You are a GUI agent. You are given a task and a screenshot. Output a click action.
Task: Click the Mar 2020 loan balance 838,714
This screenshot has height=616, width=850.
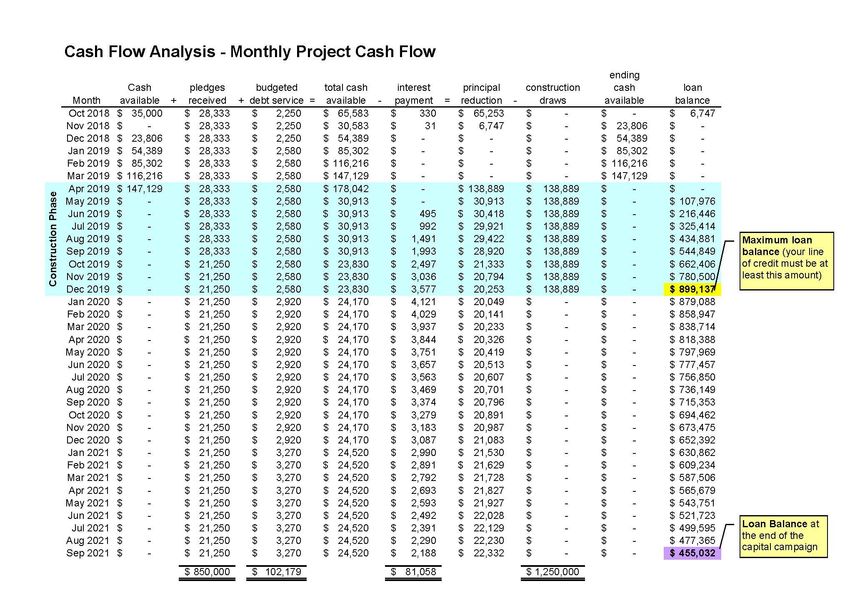697,326
